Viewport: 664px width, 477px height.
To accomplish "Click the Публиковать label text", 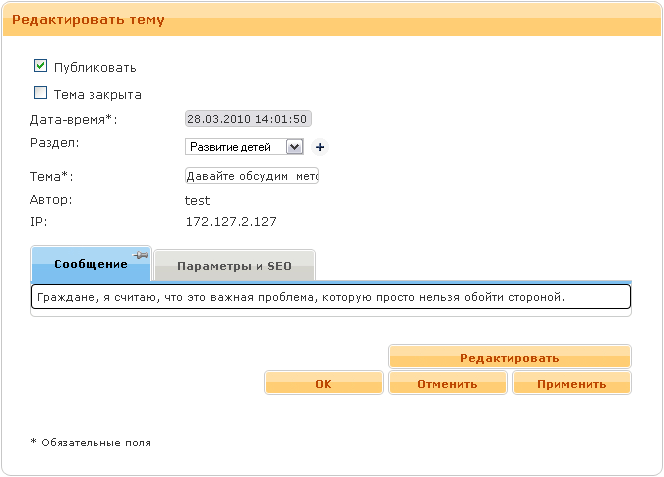I will (x=95, y=68).
